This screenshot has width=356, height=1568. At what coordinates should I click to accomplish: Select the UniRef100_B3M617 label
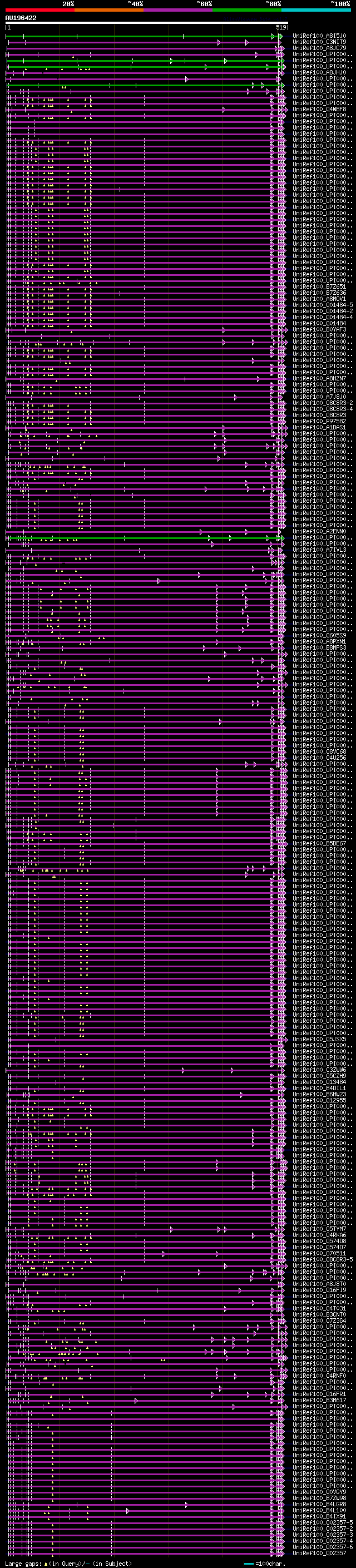pyautogui.click(x=319, y=1400)
